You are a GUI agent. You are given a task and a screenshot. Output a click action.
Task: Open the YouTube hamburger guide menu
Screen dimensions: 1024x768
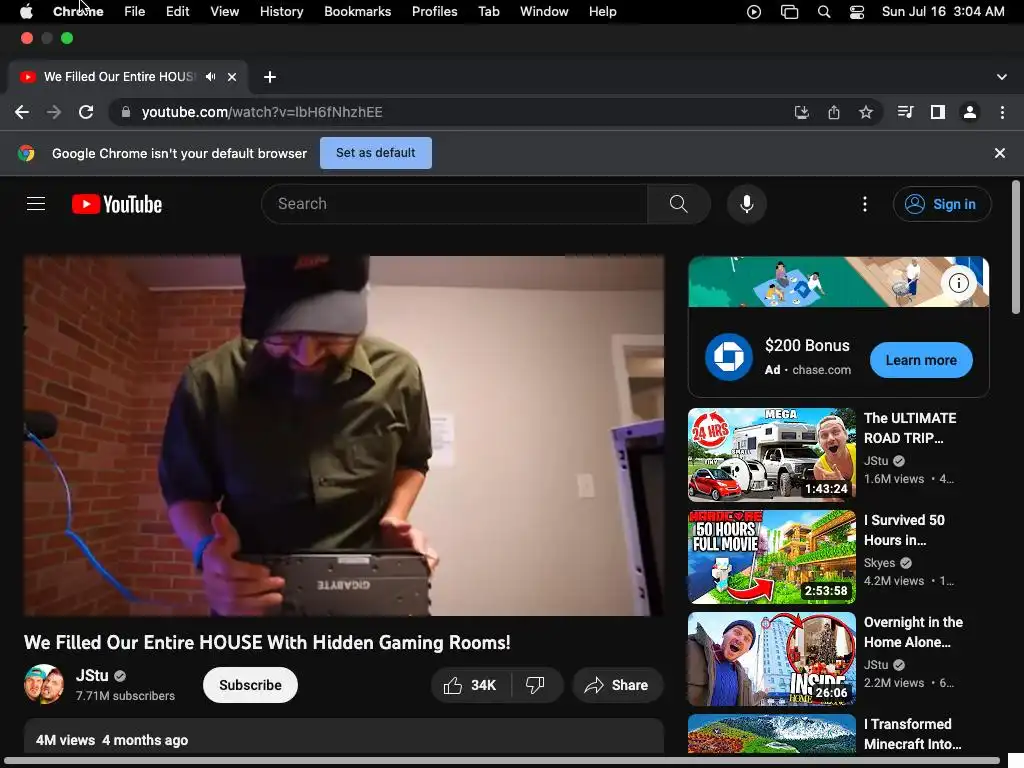[x=36, y=204]
